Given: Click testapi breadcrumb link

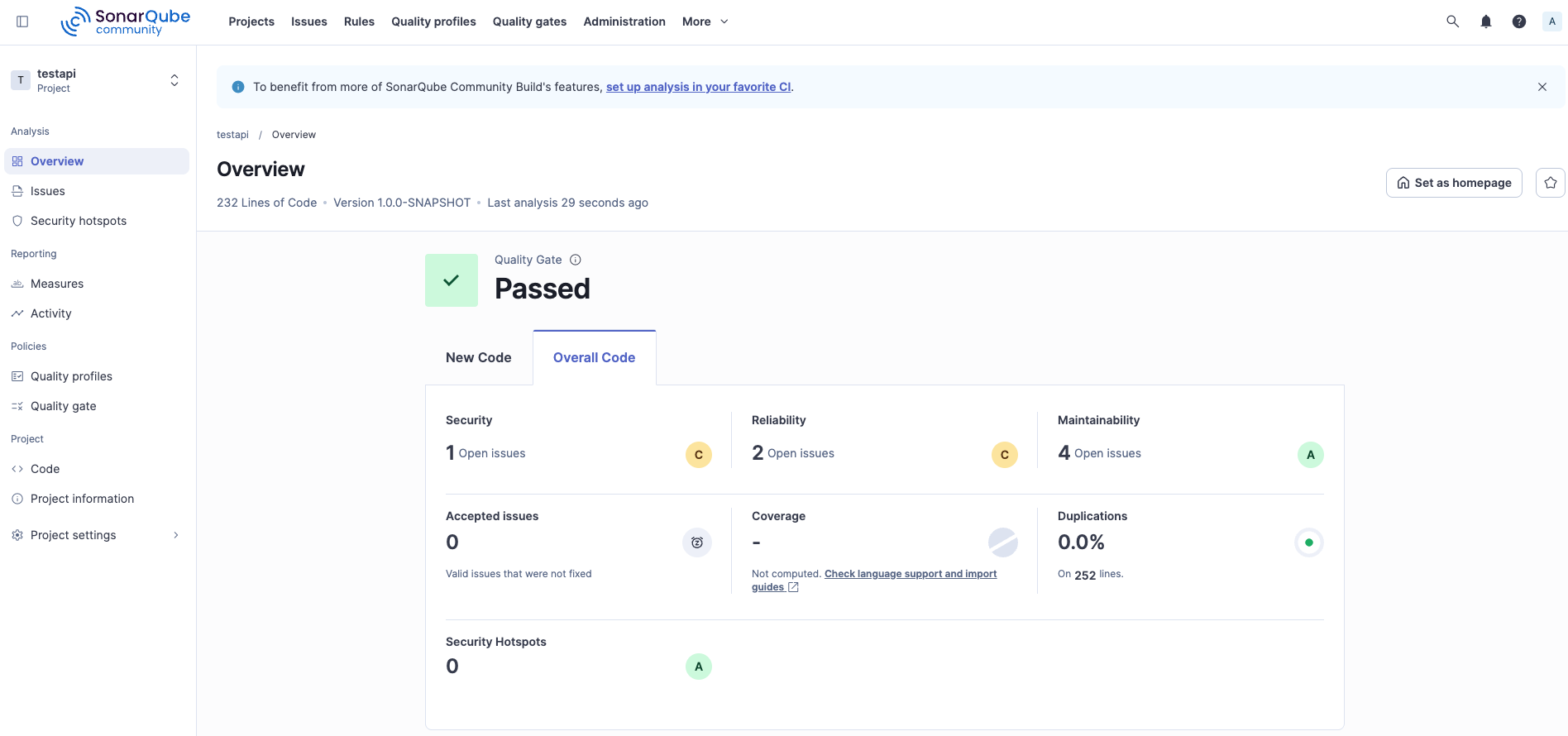Looking at the screenshot, I should coord(232,135).
